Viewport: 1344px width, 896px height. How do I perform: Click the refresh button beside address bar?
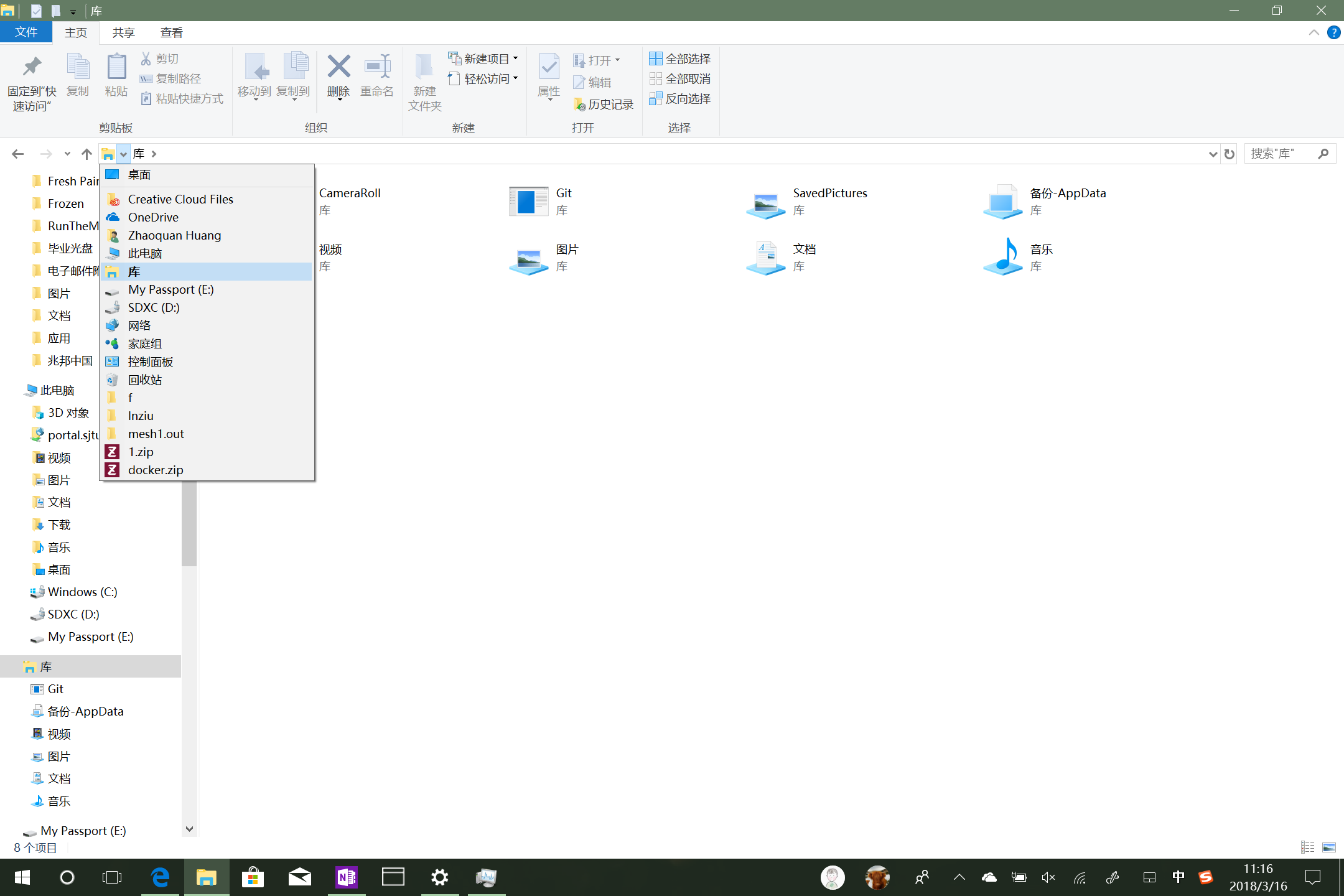(x=1230, y=154)
